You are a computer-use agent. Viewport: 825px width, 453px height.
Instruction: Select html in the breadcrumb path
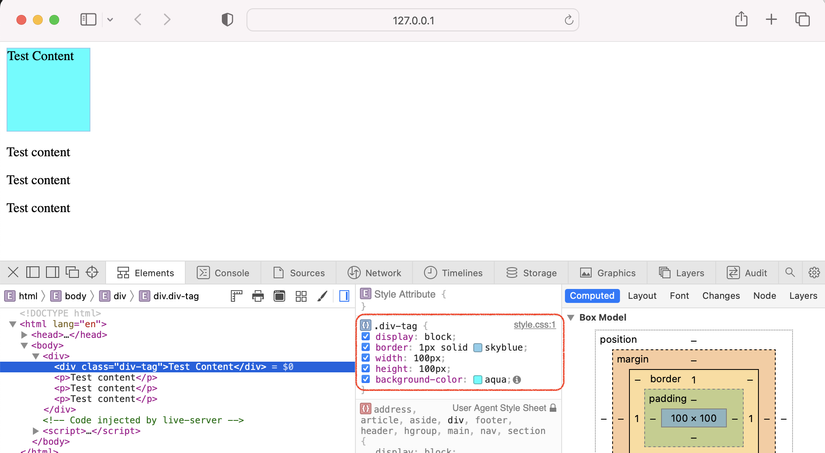[21, 296]
